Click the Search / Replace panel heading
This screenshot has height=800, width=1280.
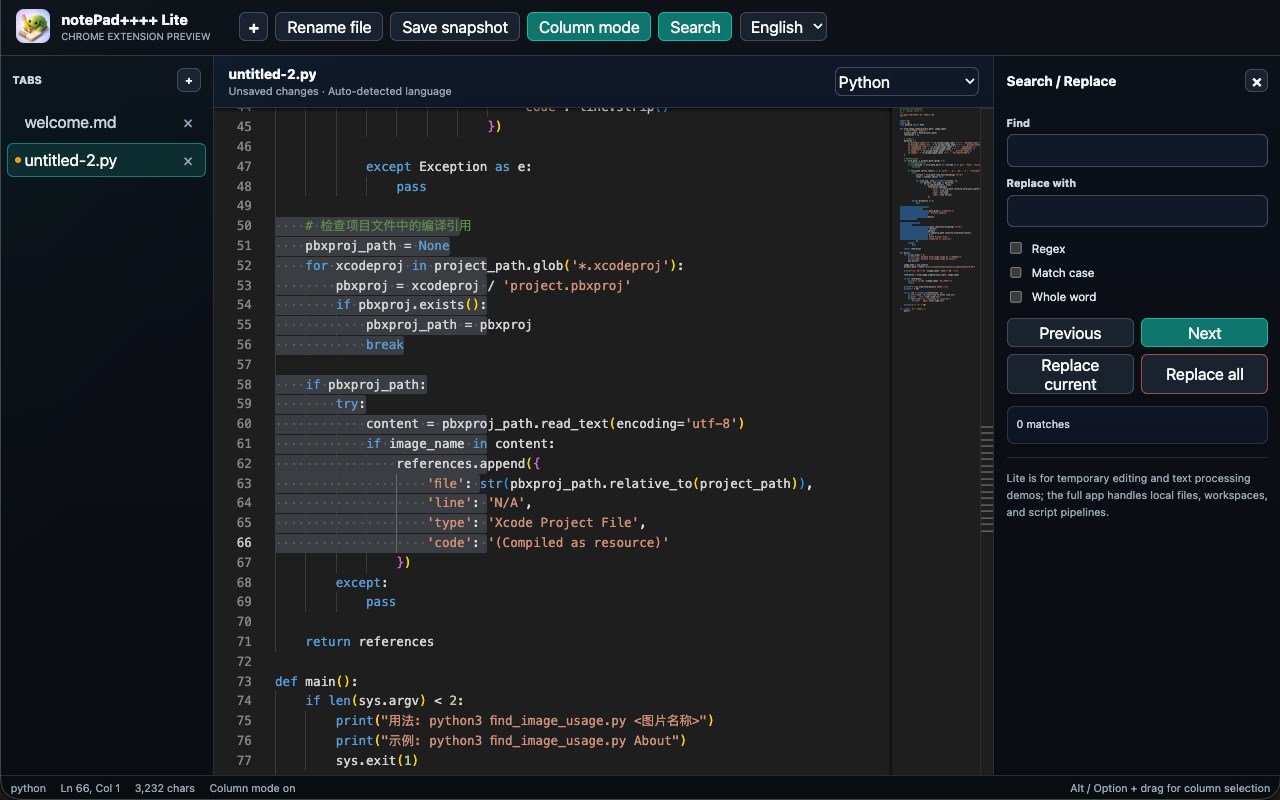(1061, 82)
